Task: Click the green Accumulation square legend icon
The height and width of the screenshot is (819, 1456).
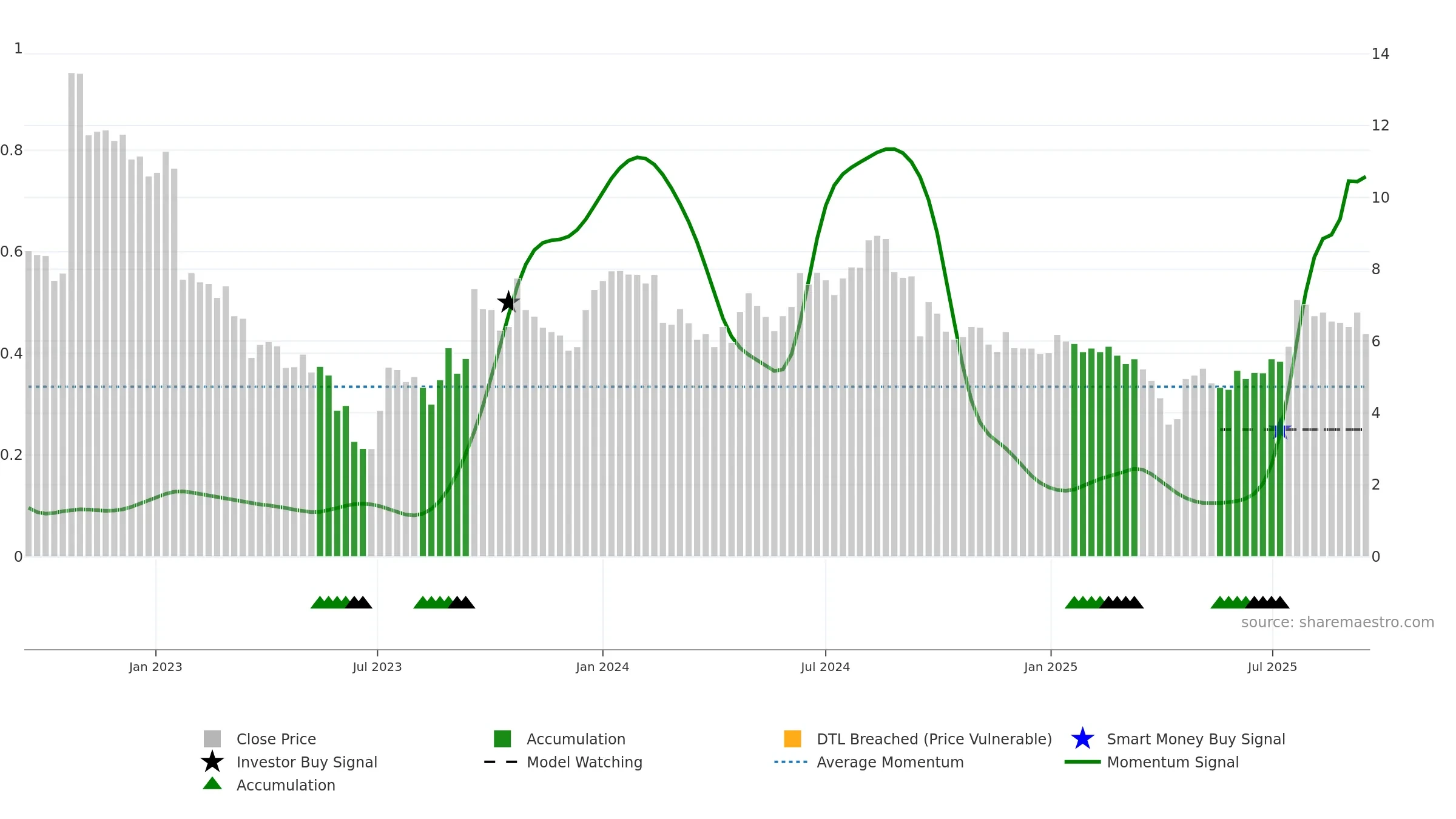Action: coord(502,738)
